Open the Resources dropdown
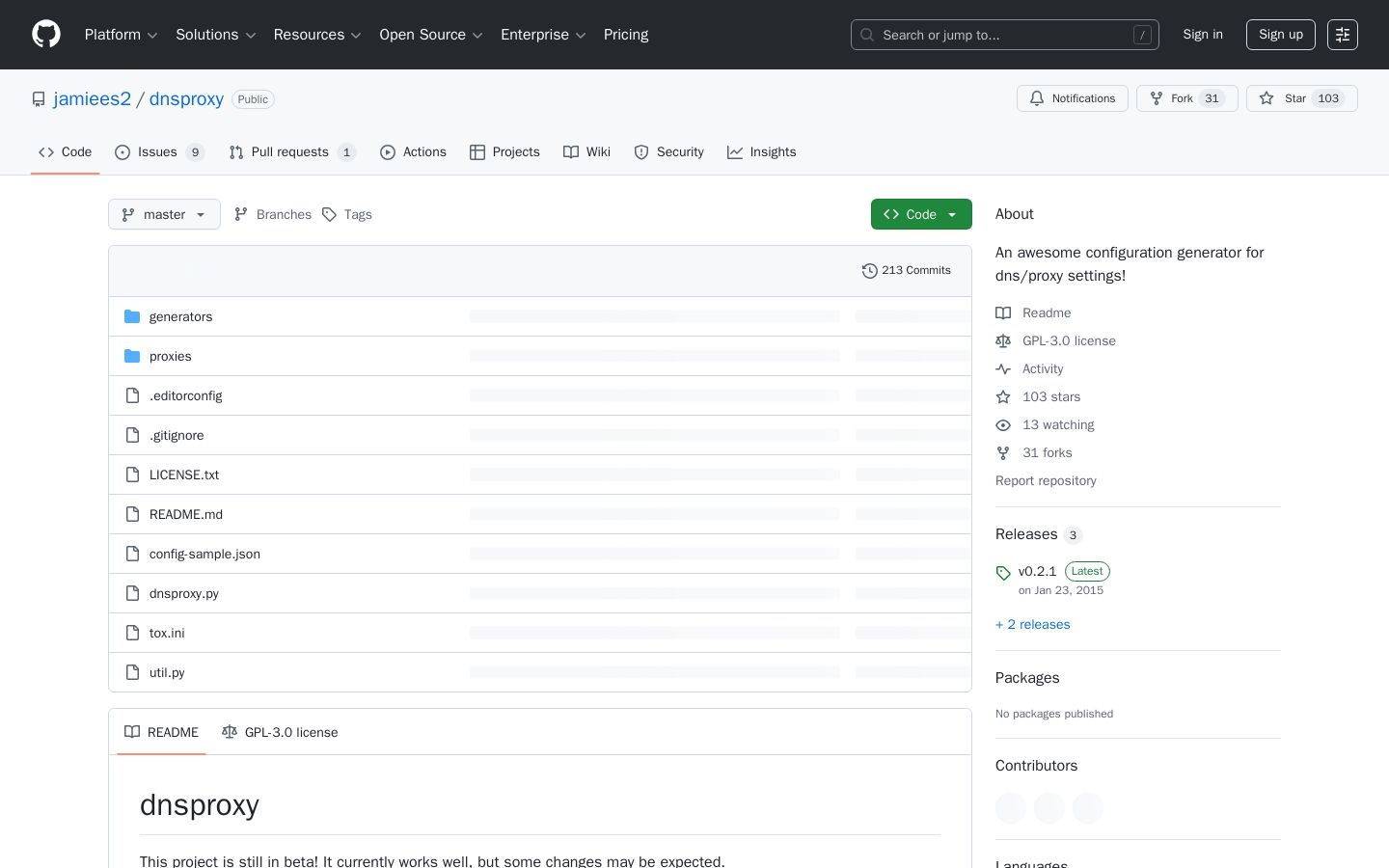This screenshot has width=1389, height=868. click(x=317, y=35)
